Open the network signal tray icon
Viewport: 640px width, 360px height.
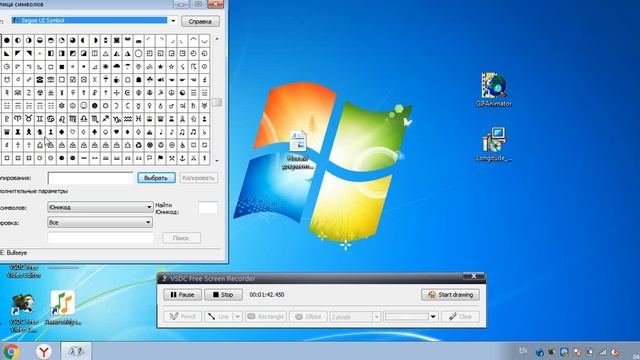tap(603, 352)
